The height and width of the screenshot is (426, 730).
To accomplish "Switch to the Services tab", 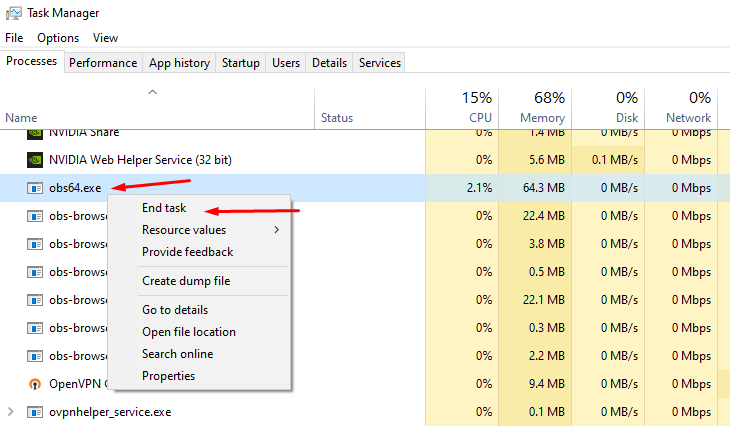I will [x=379, y=63].
